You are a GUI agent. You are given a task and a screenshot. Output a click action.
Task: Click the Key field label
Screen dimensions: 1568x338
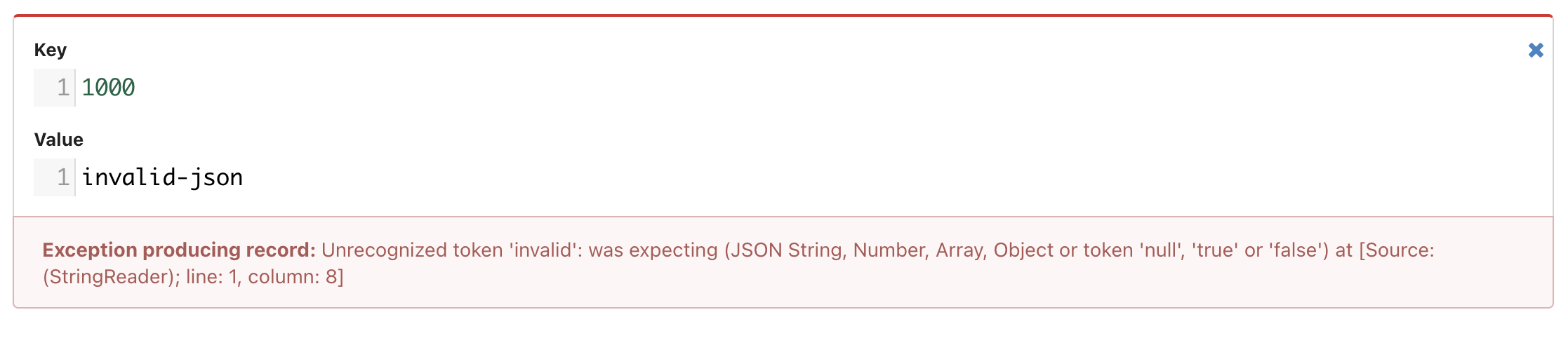click(x=51, y=50)
